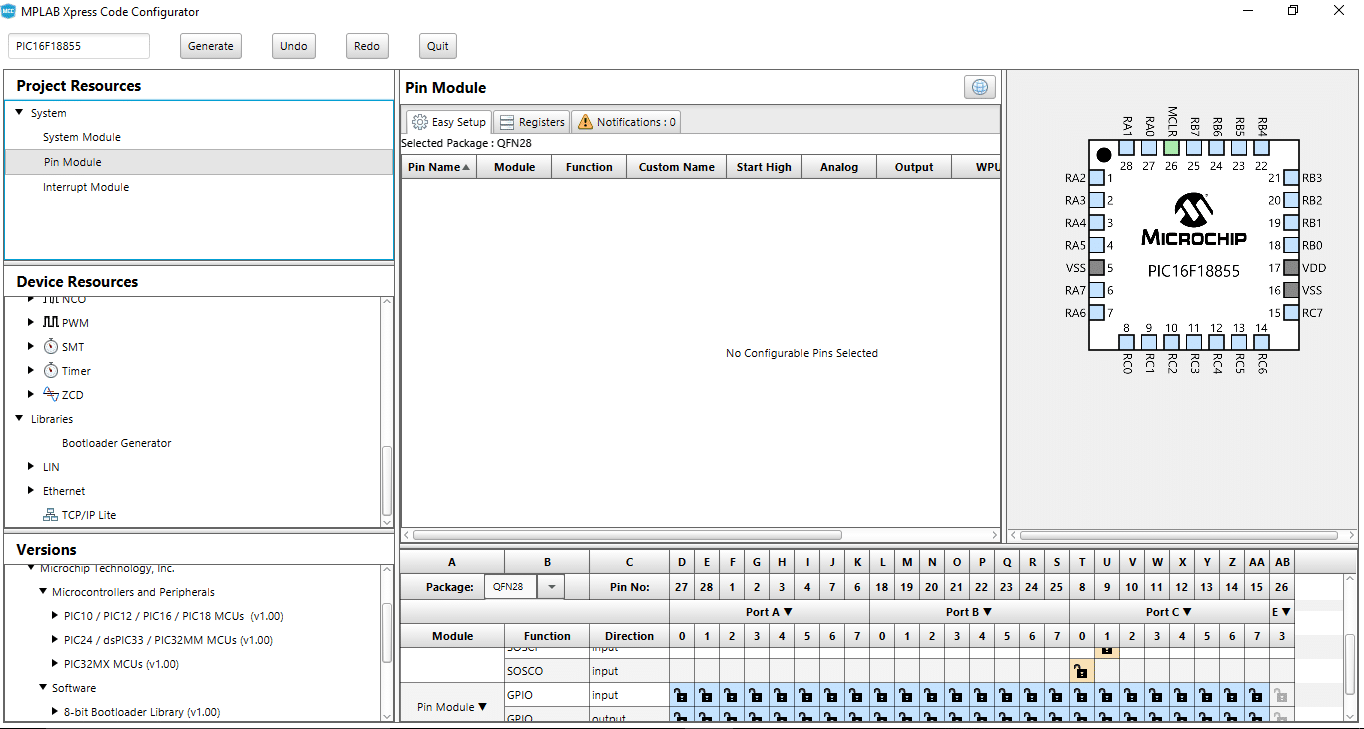Click the Undo button
1364x729 pixels.
point(293,46)
